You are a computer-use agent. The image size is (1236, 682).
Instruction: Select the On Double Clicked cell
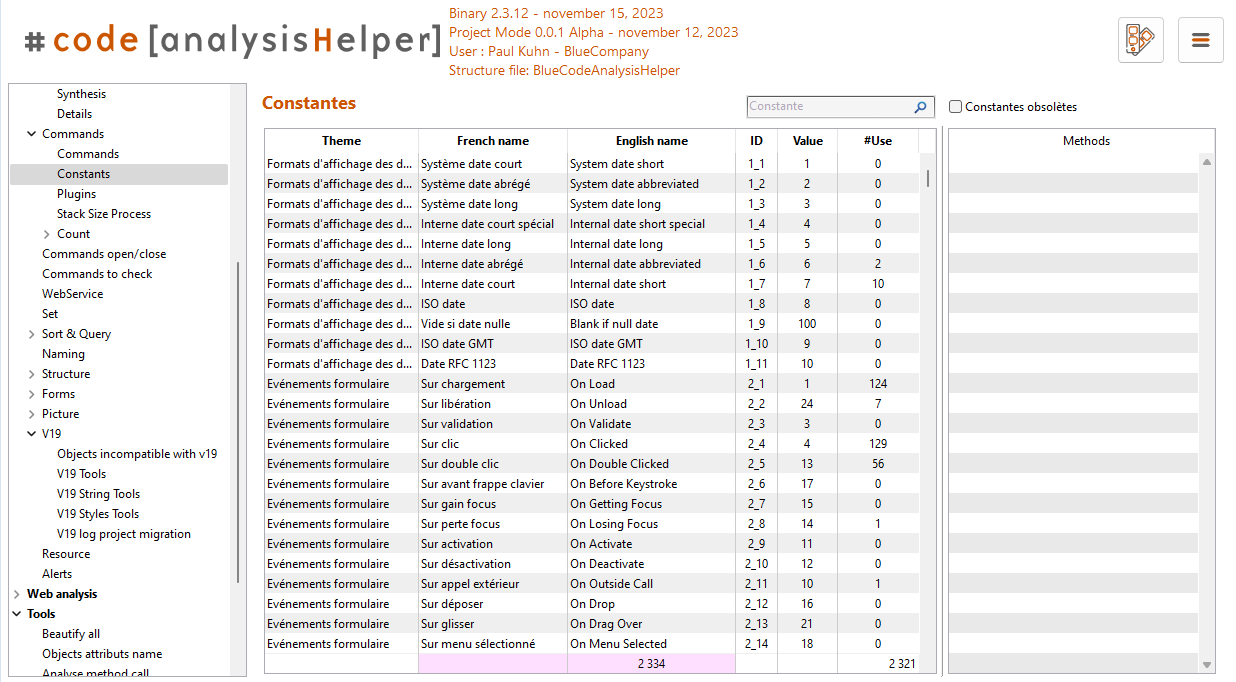point(651,464)
